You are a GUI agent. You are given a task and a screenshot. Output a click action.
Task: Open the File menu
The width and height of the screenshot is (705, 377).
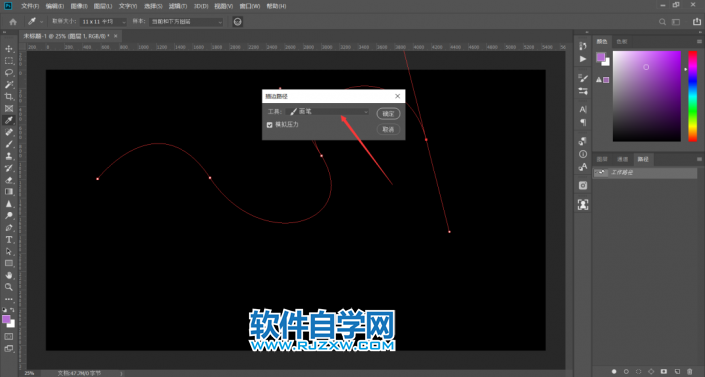30,6
